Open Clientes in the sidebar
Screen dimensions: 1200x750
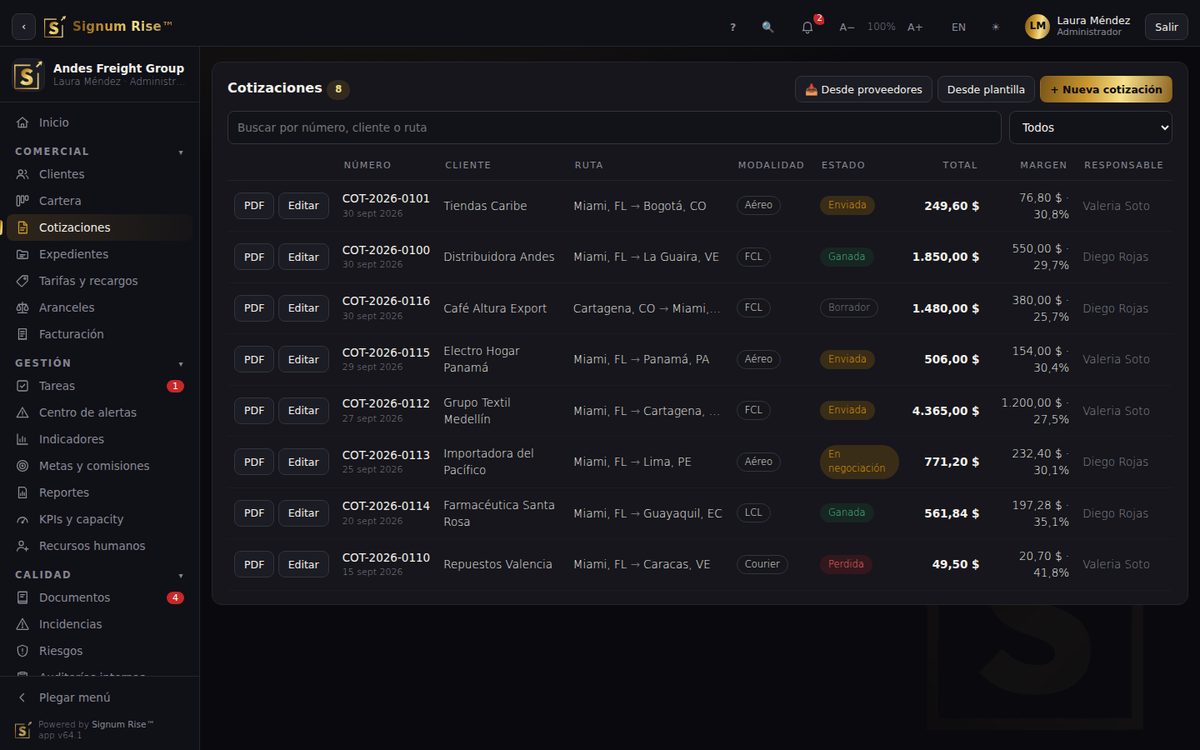coord(100,174)
